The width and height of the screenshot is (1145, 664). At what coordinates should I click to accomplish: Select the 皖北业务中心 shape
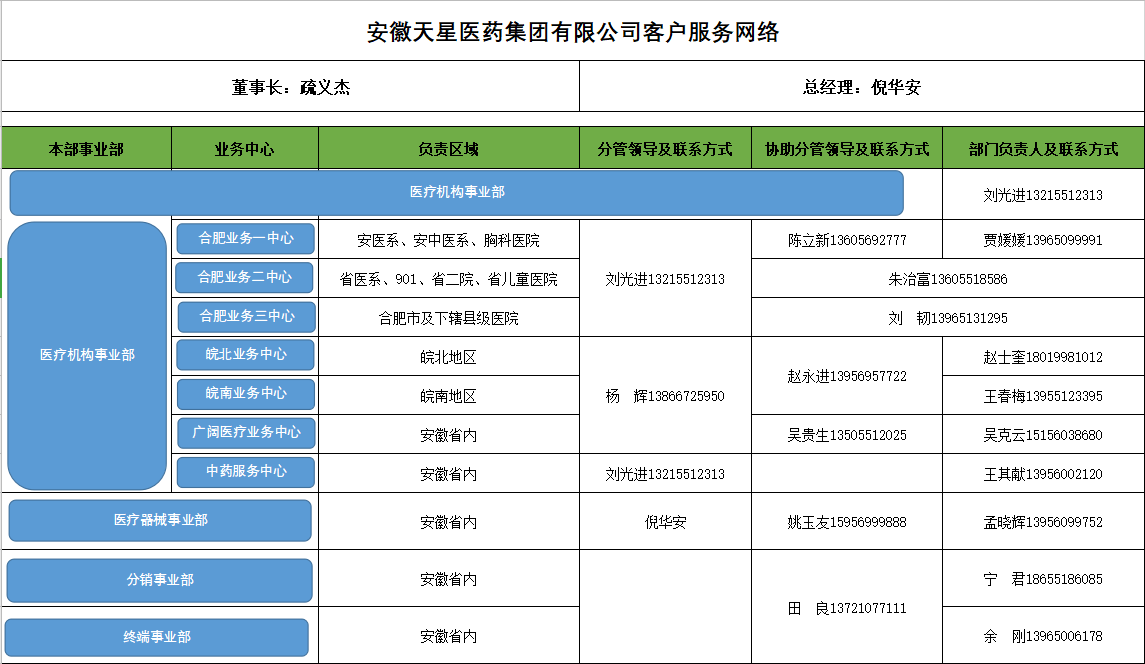point(246,354)
